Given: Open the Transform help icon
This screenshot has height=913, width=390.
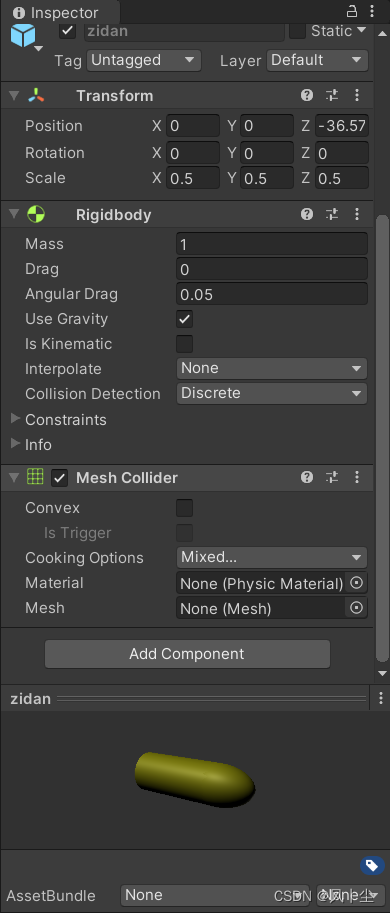Looking at the screenshot, I should 307,95.
